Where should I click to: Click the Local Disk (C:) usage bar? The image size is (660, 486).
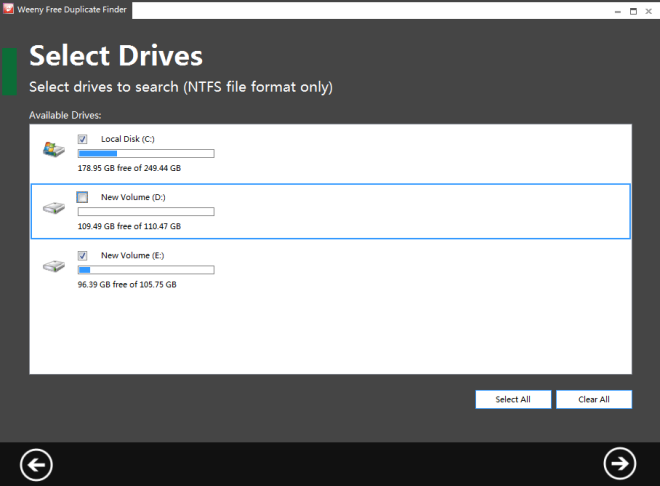146,154
